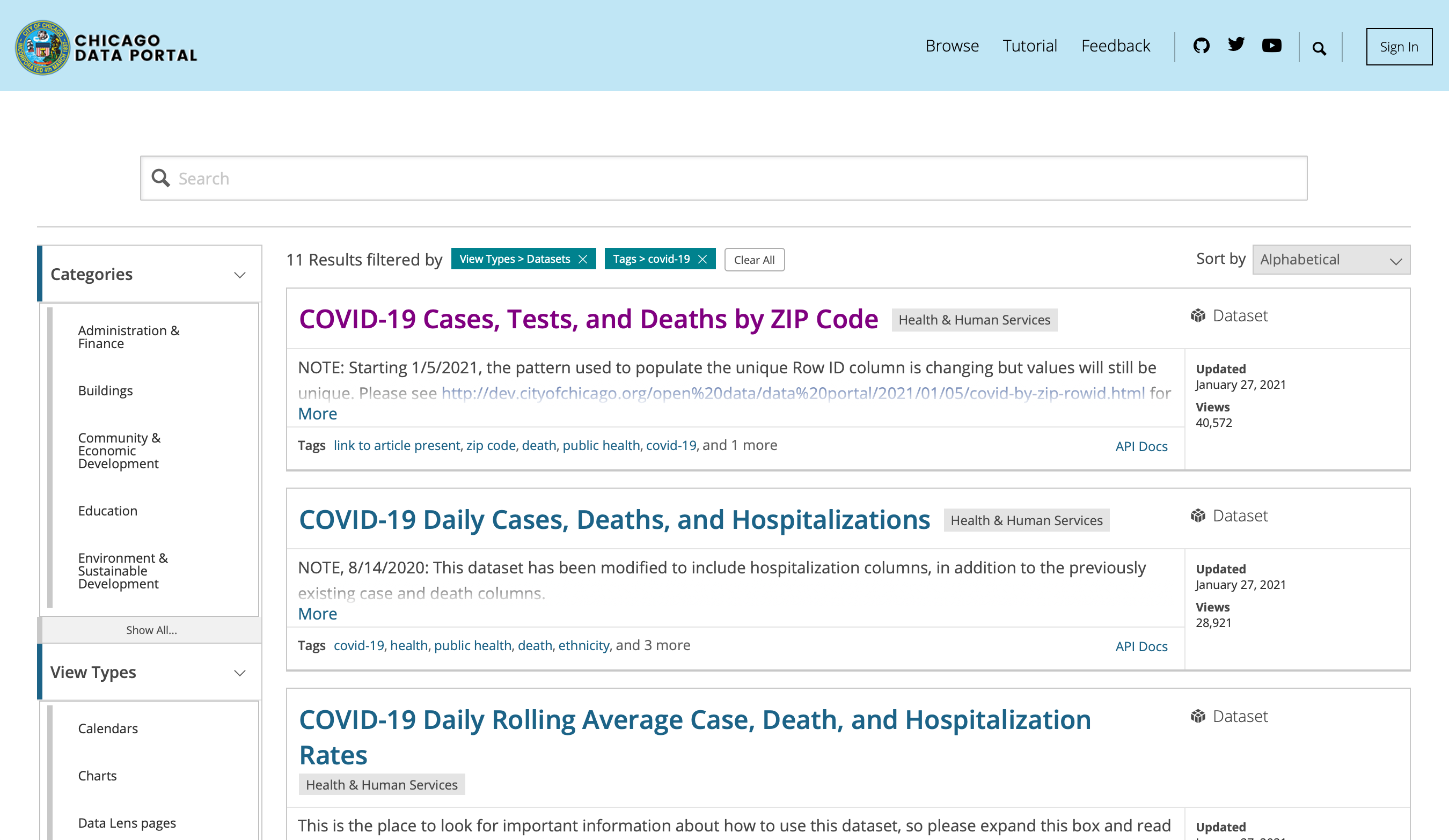Open the Browse menu
Screen dimensions: 1449x840
952,46
